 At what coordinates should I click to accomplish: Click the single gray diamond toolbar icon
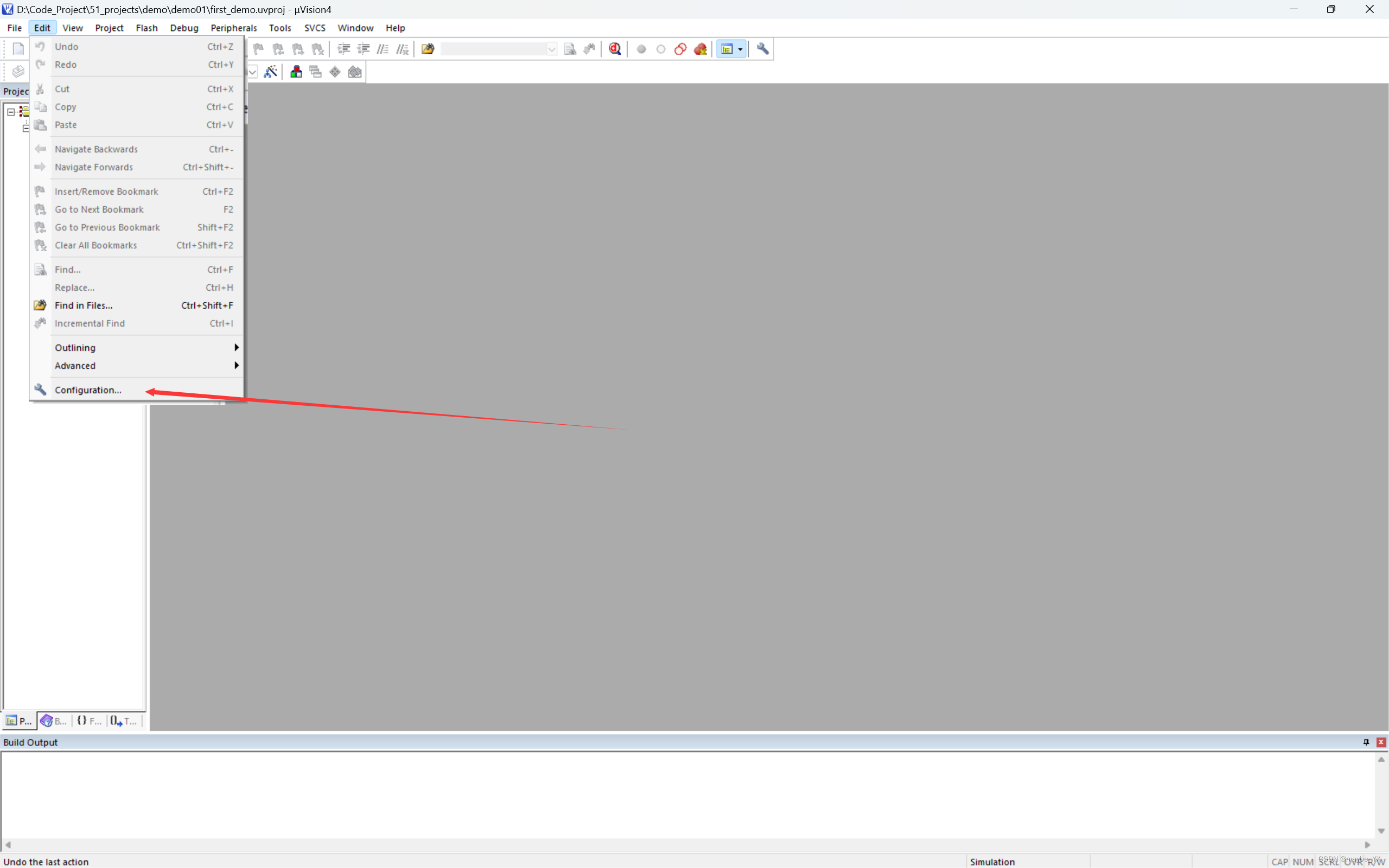pos(335,72)
